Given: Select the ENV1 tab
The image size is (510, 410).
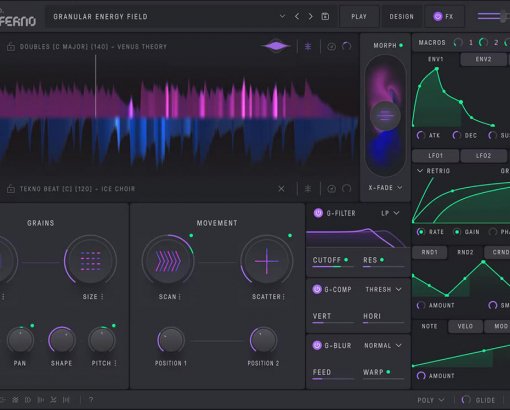Looking at the screenshot, I should click(x=436, y=59).
